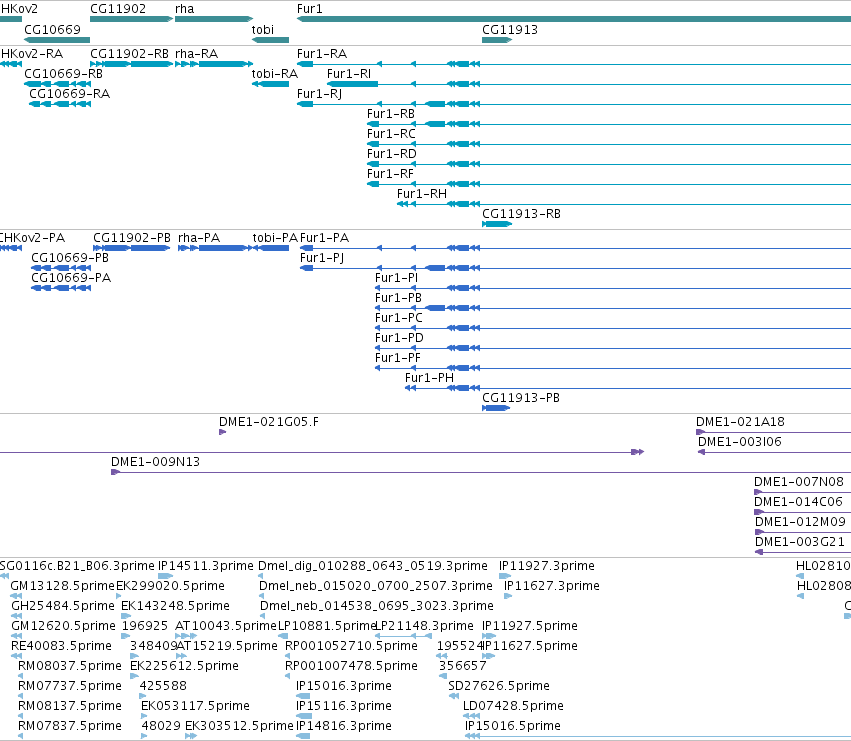The width and height of the screenshot is (851, 741).
Task: Open clone DME1-012M09 label
Action: [x=800, y=523]
